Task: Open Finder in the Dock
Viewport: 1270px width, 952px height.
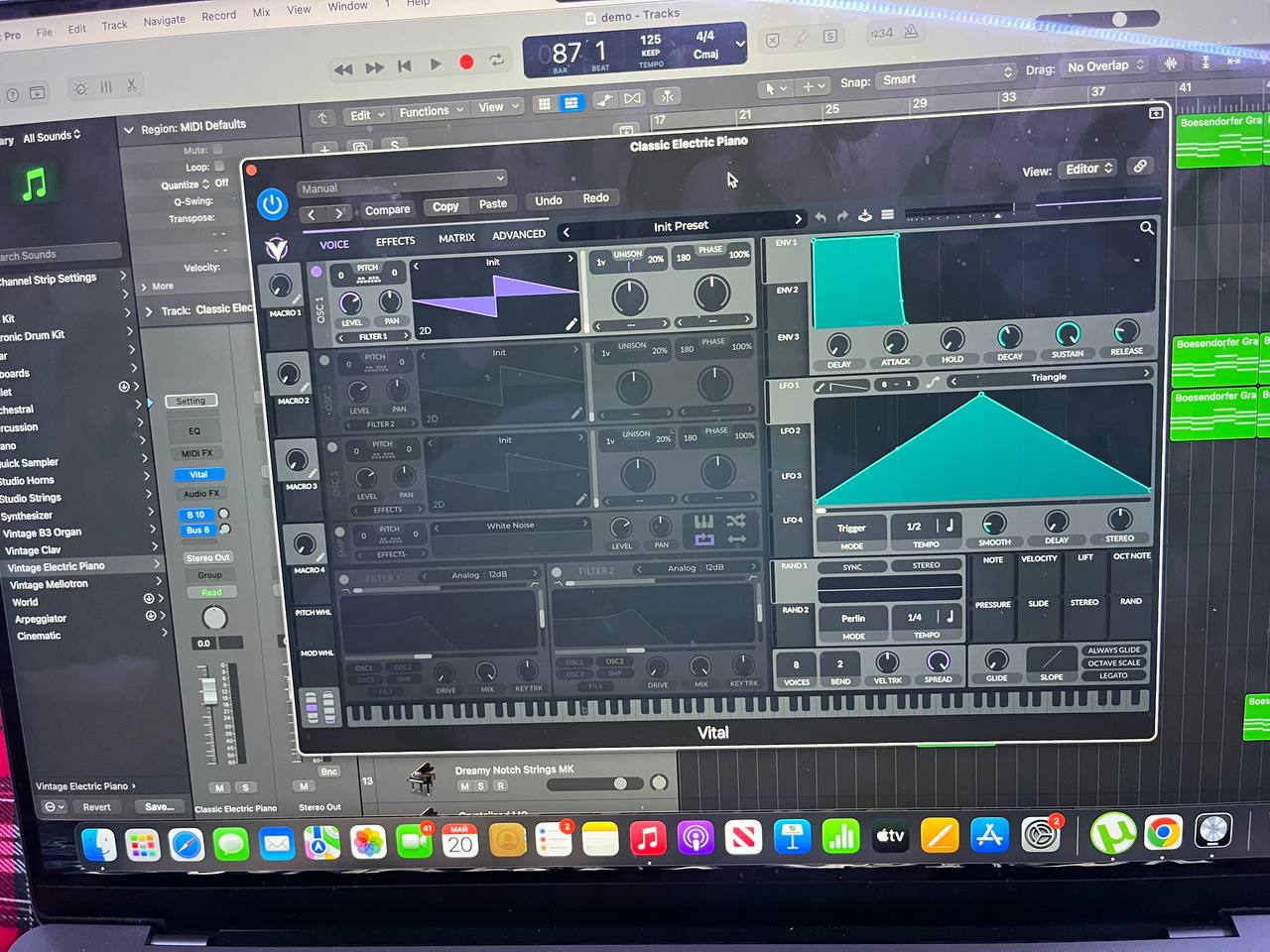Action: tap(99, 845)
